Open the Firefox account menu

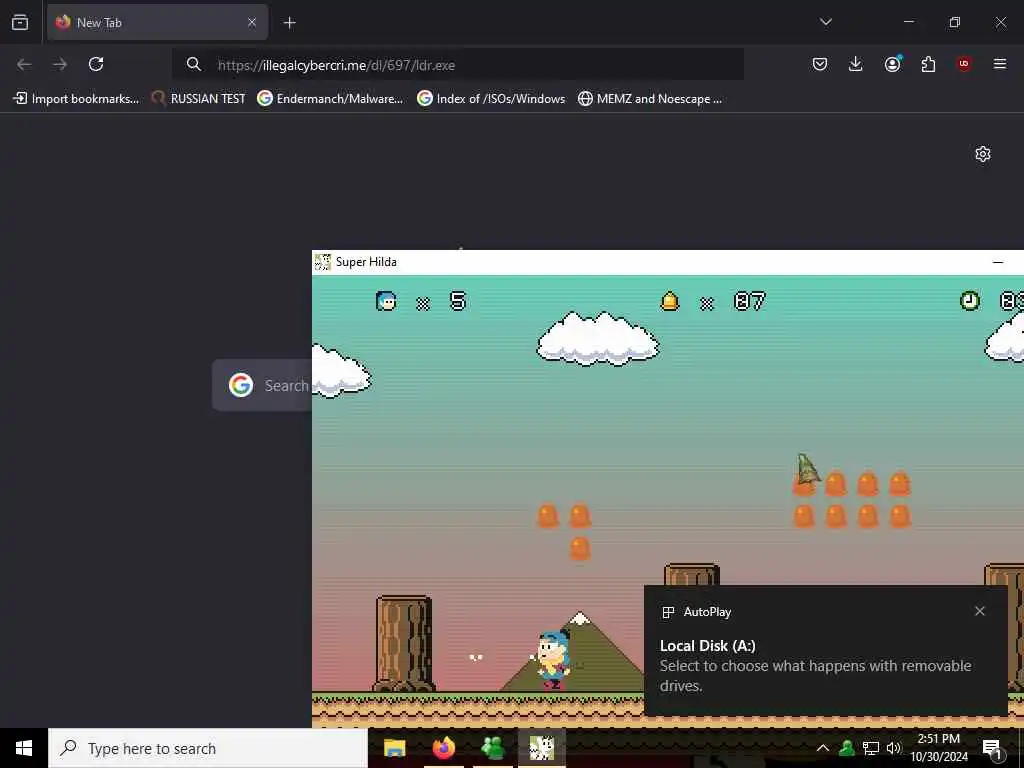tap(892, 63)
